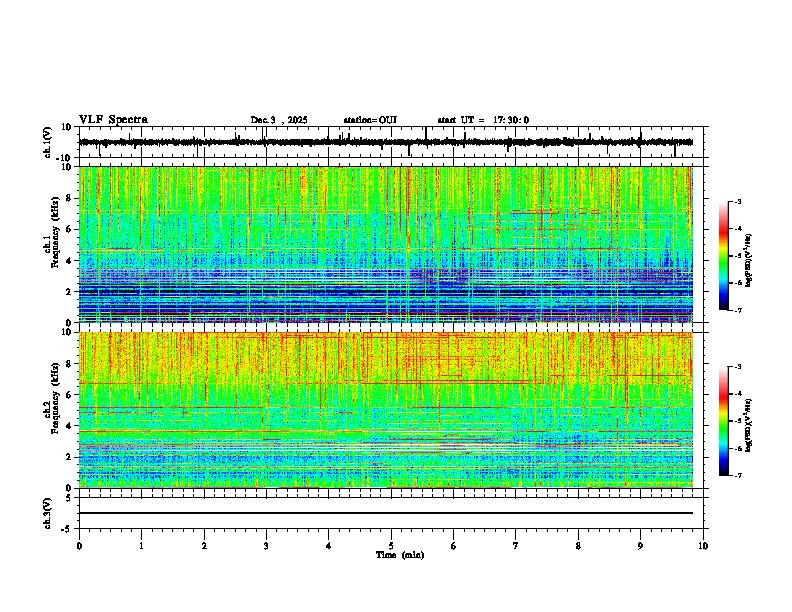Click the "10" label ending the time axis
This screenshot has height=612, width=792.
click(703, 546)
